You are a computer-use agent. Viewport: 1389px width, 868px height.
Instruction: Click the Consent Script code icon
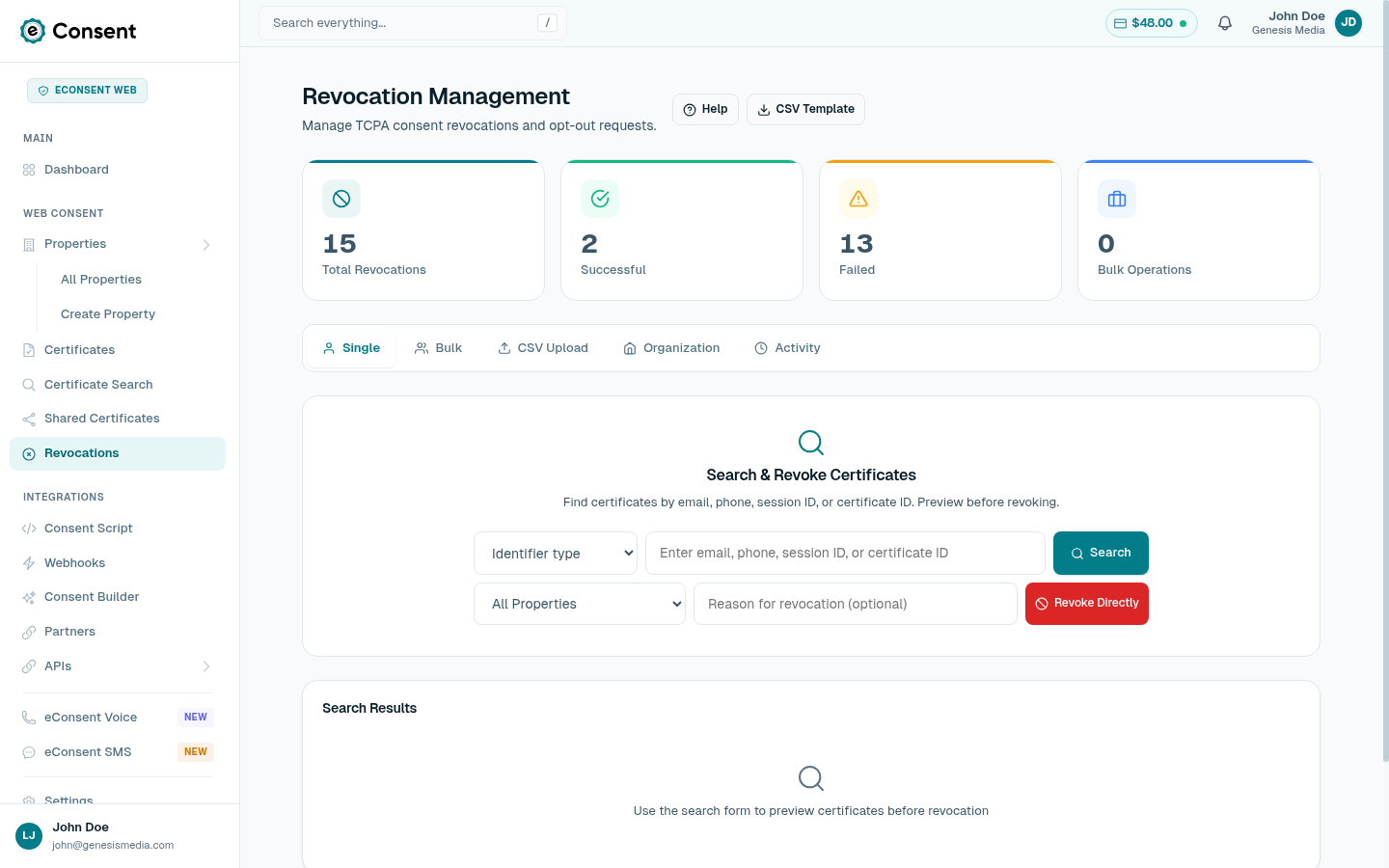point(29,529)
